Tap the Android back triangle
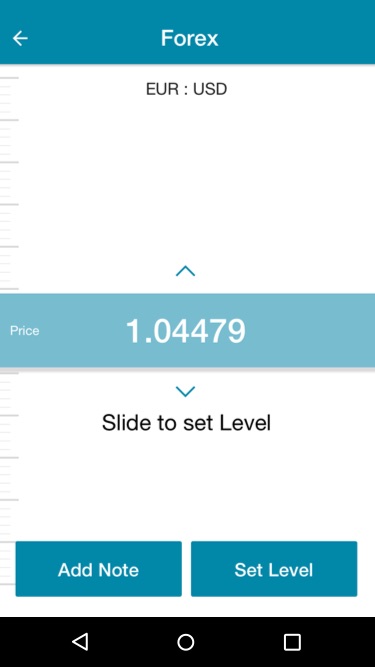 point(80,641)
